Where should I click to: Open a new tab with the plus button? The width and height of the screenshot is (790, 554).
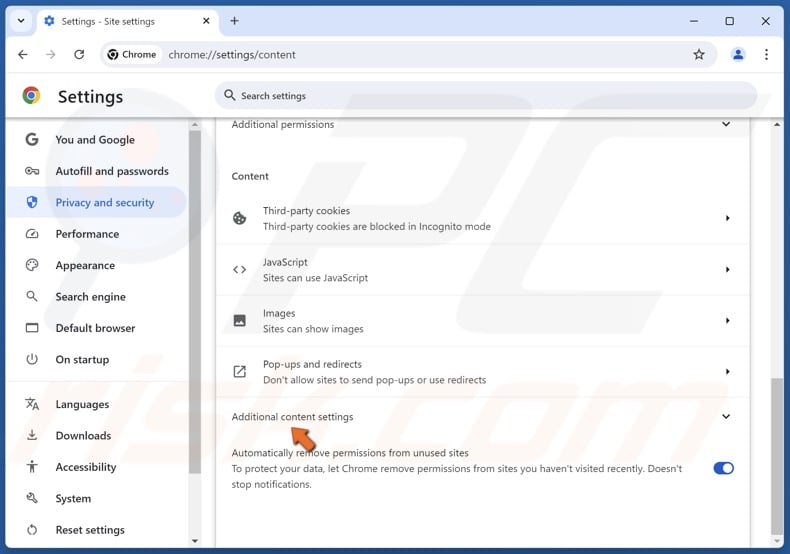pos(234,21)
